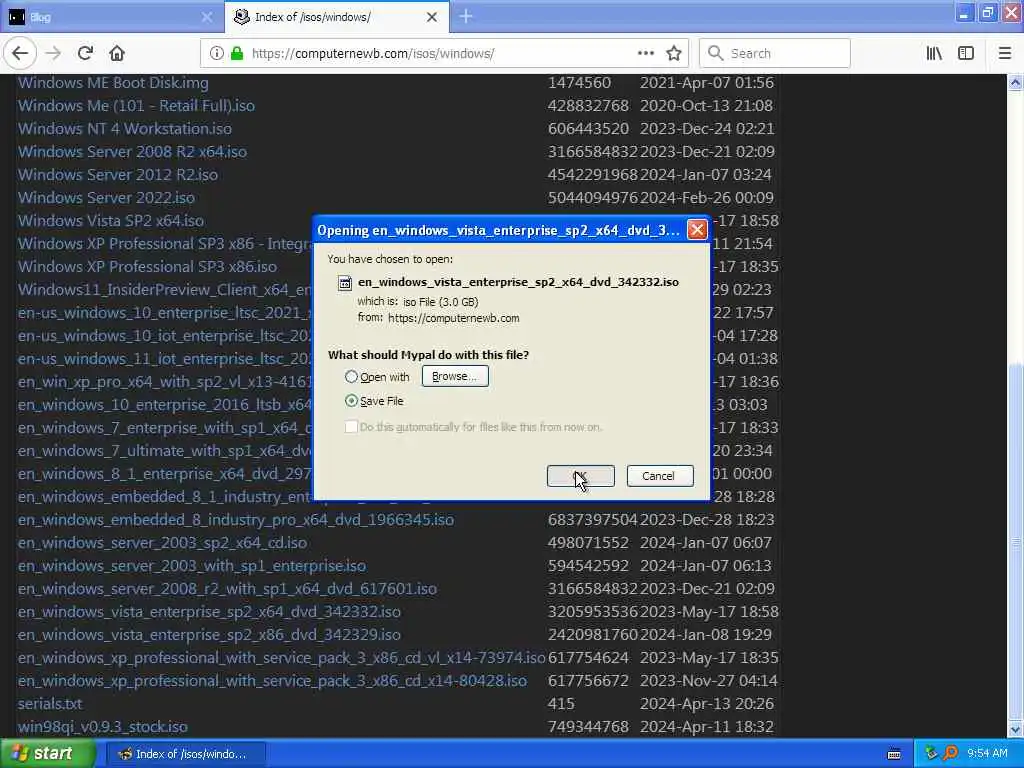Image resolution: width=1024 pixels, height=768 pixels.
Task: Show site information icon in address bar
Action: click(x=216, y=54)
